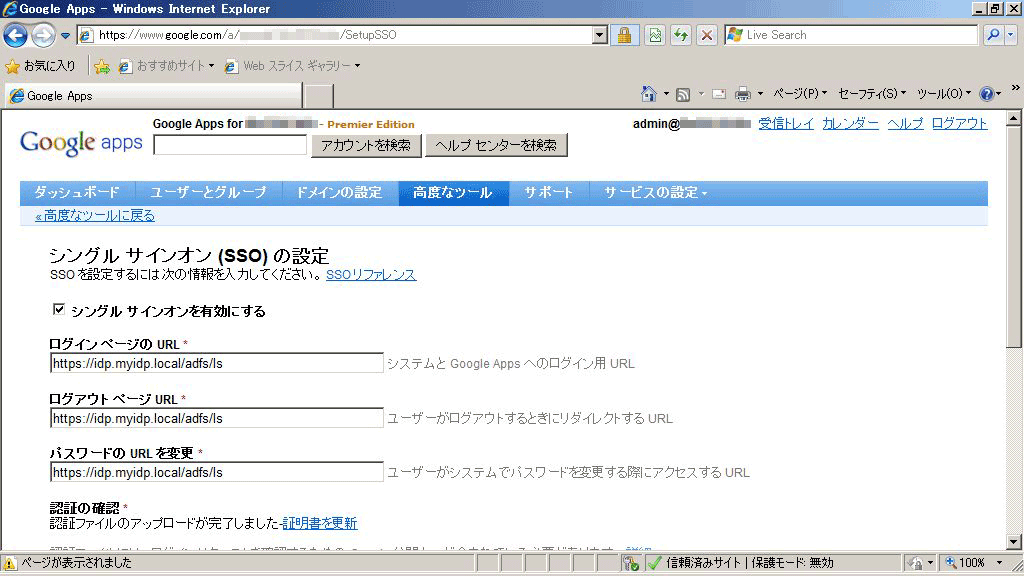Click the «高度なツールに戻る link
Viewport: 1024px width, 576px height.
point(95,216)
